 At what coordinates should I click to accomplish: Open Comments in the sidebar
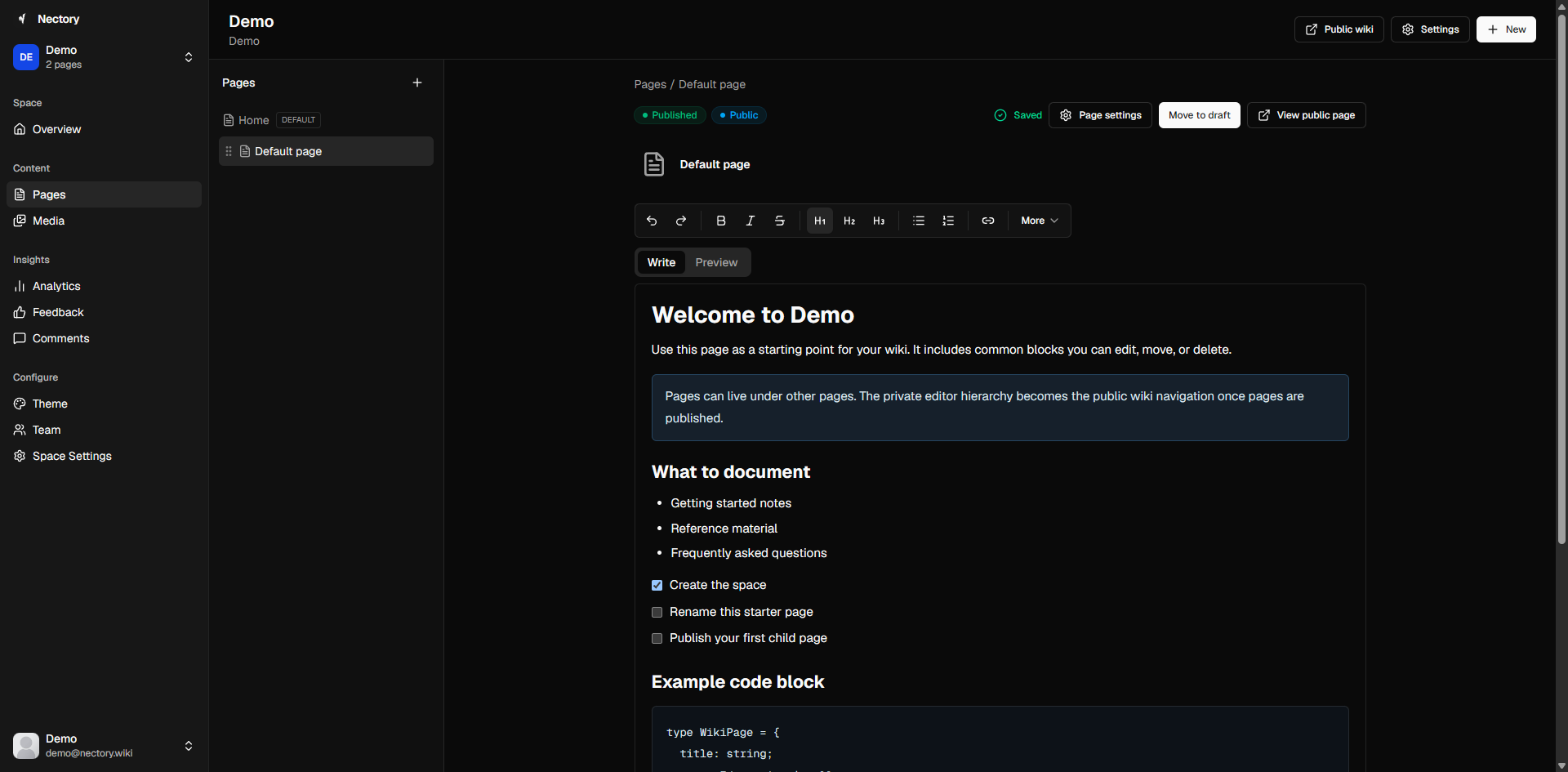[104, 338]
